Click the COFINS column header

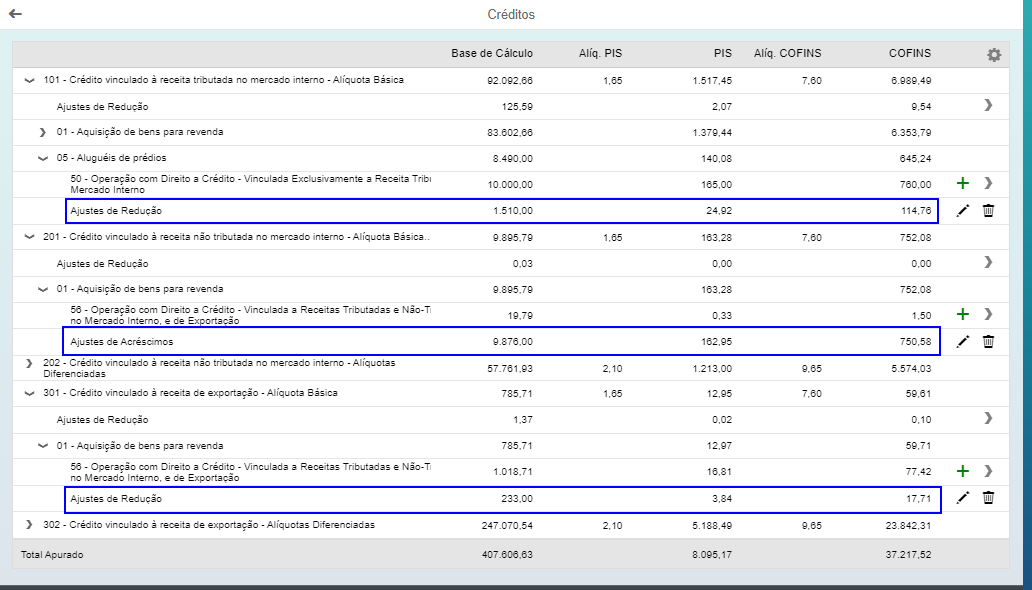pyautogui.click(x=909, y=53)
